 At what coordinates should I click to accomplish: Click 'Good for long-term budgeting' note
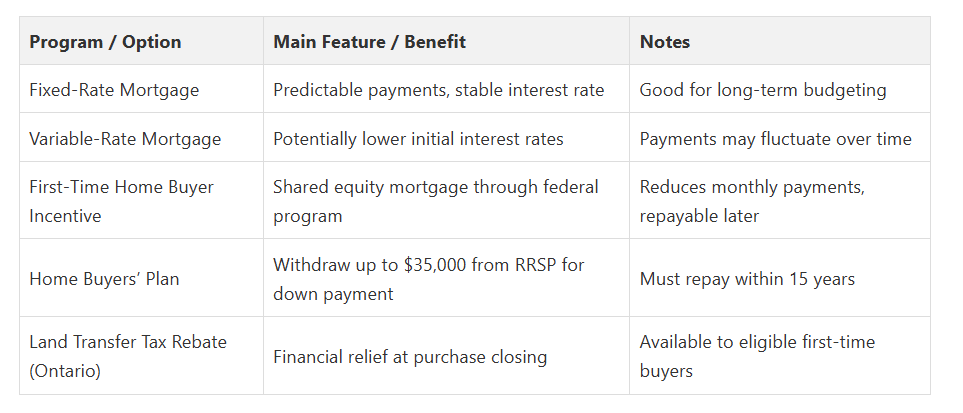tap(763, 90)
